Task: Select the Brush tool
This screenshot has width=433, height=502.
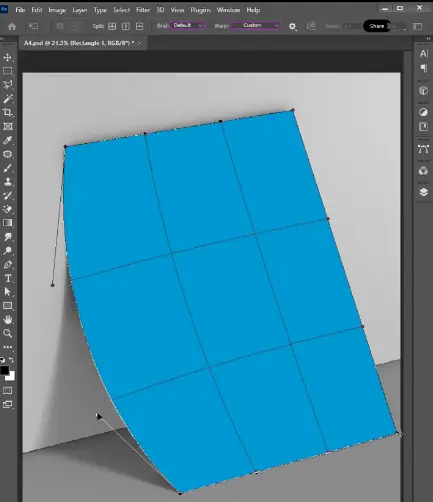Action: click(x=8, y=168)
